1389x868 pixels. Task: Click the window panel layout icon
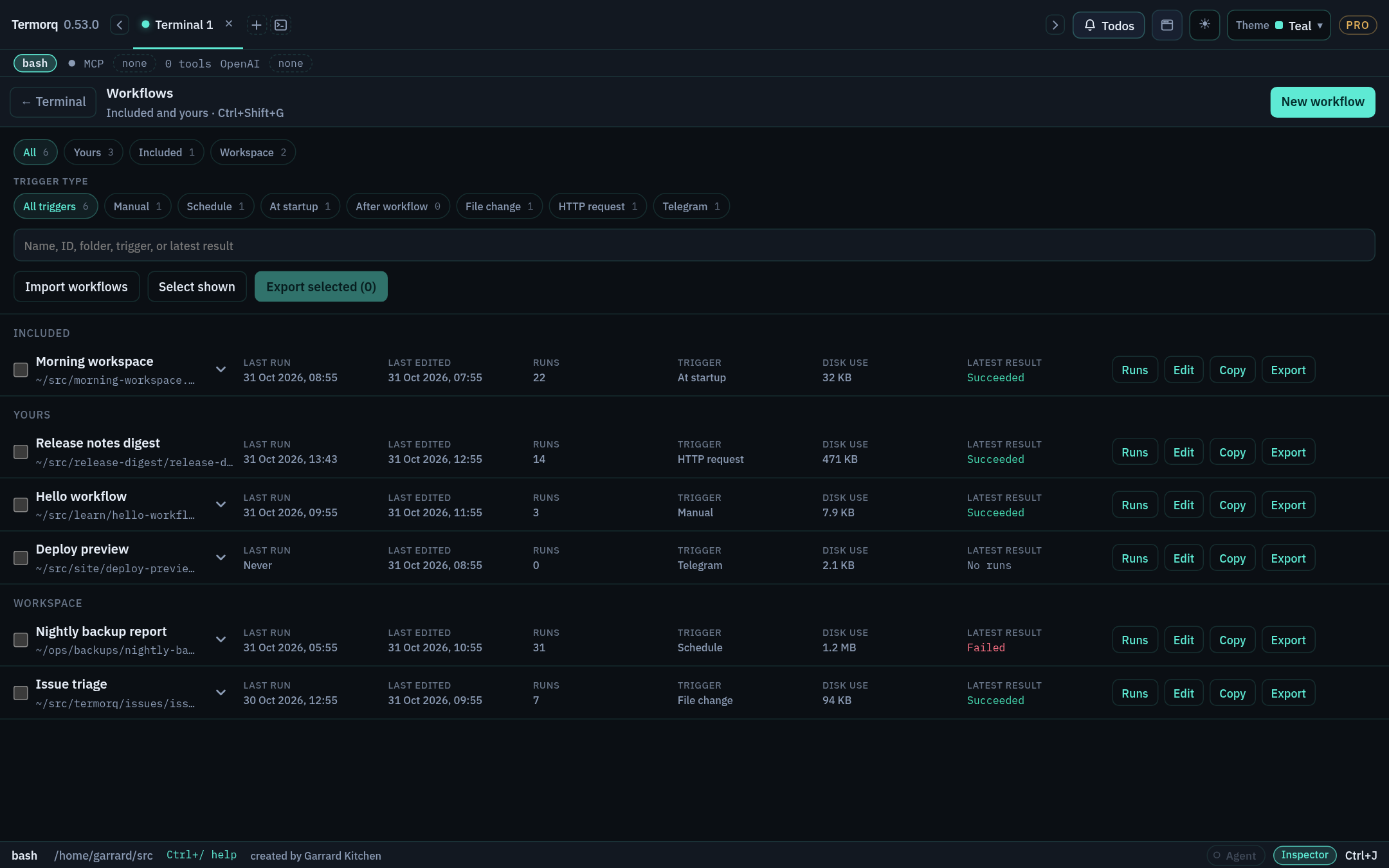pyautogui.click(x=1167, y=25)
